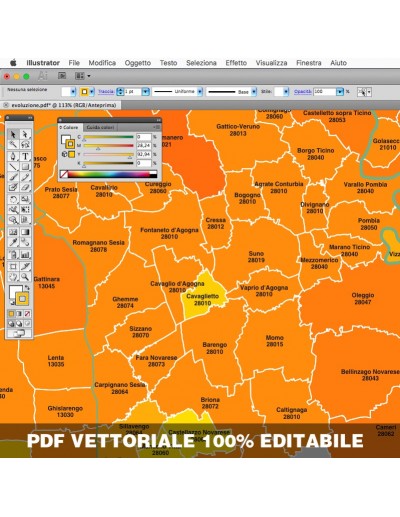Open the Oggetto menu

pyautogui.click(x=138, y=63)
